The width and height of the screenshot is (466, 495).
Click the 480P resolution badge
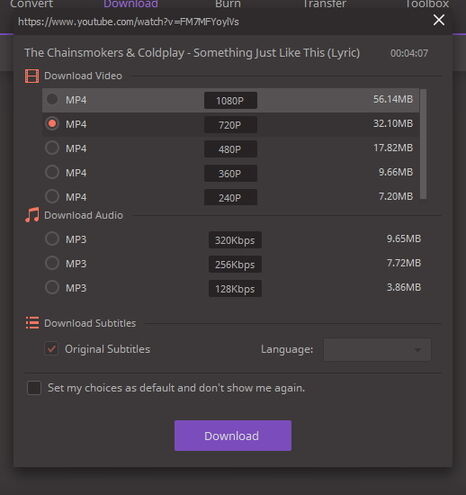coord(230,149)
